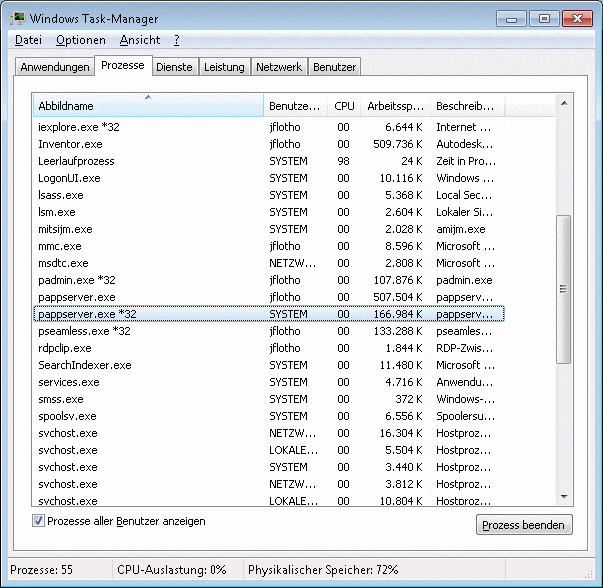The width and height of the screenshot is (603, 588).
Task: Select the services.exe process
Action: point(269,382)
